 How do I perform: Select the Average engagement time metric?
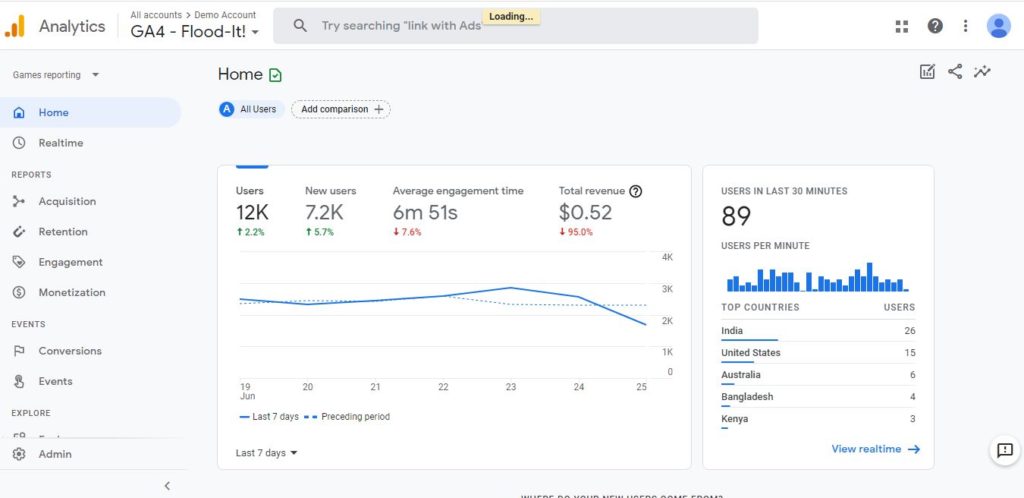coord(458,213)
